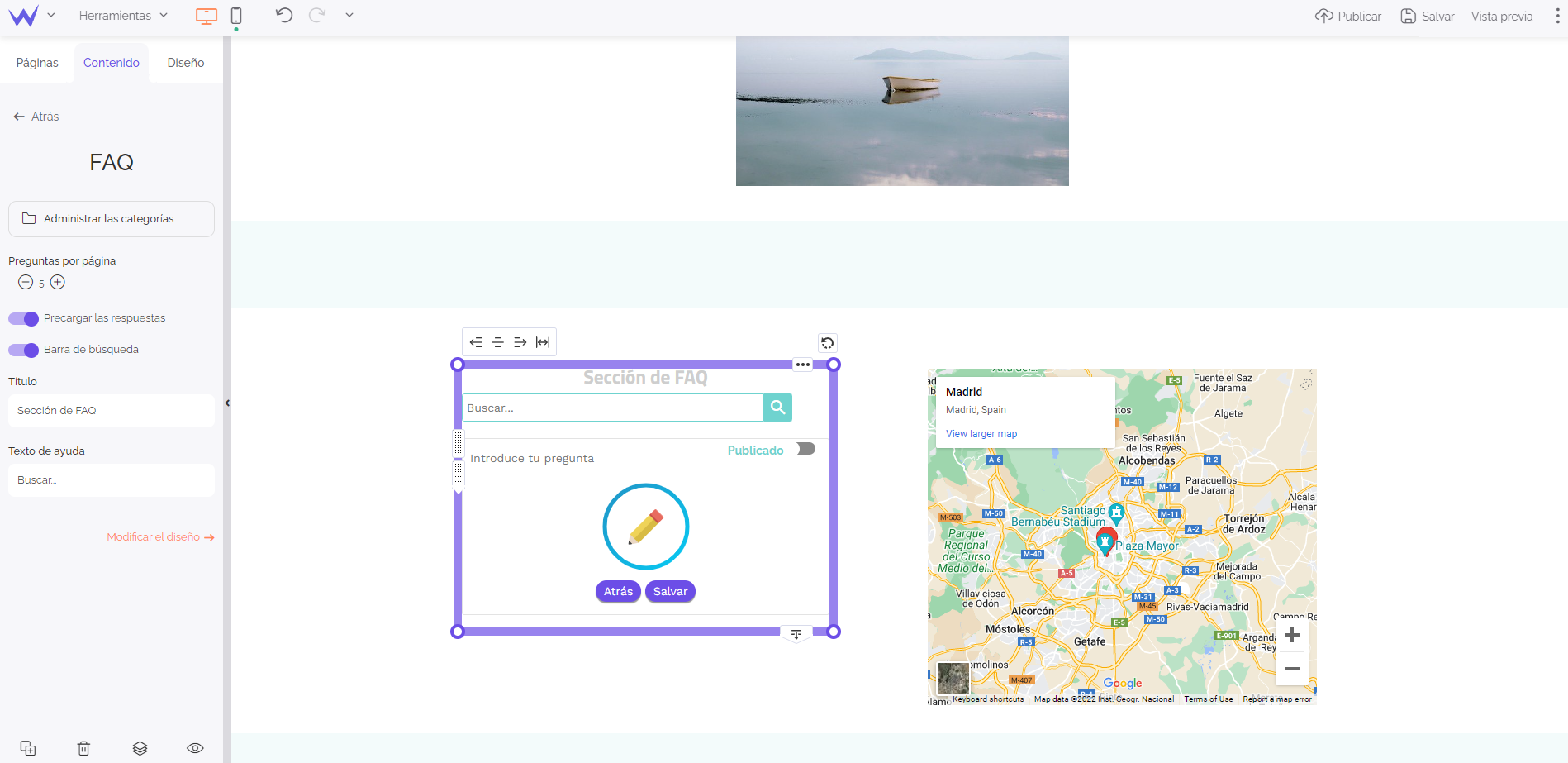Click Report a map error
Viewport: 1568px width, 763px height.
(1277, 699)
